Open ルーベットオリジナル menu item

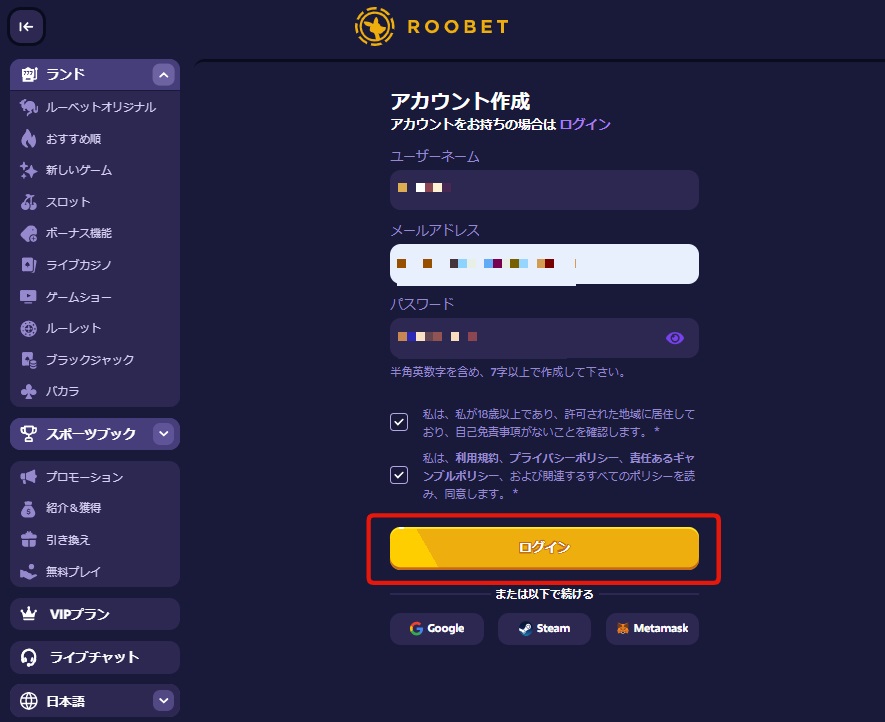[x=95, y=107]
